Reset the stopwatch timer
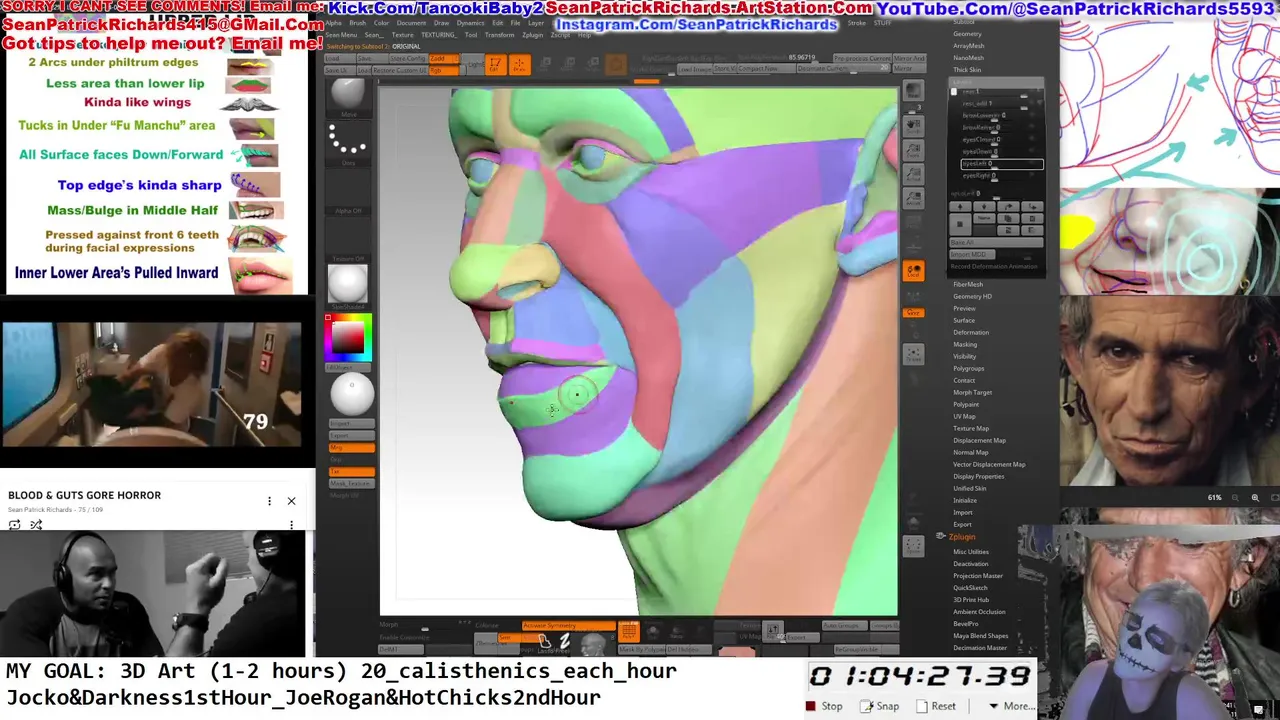Screen dimensions: 1280x720 tap(936, 706)
